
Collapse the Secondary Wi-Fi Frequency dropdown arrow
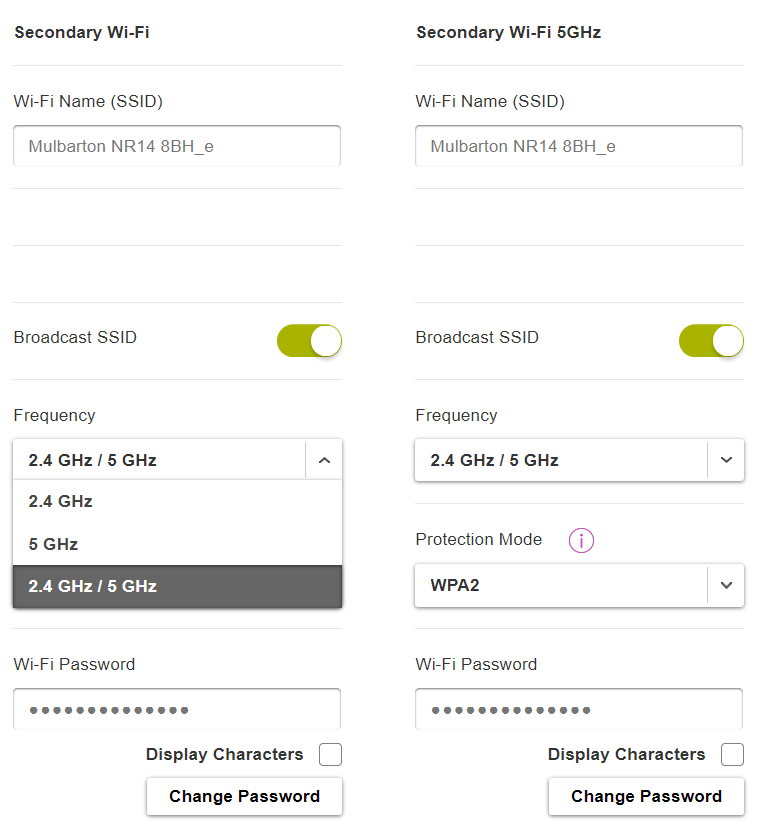(x=323, y=461)
